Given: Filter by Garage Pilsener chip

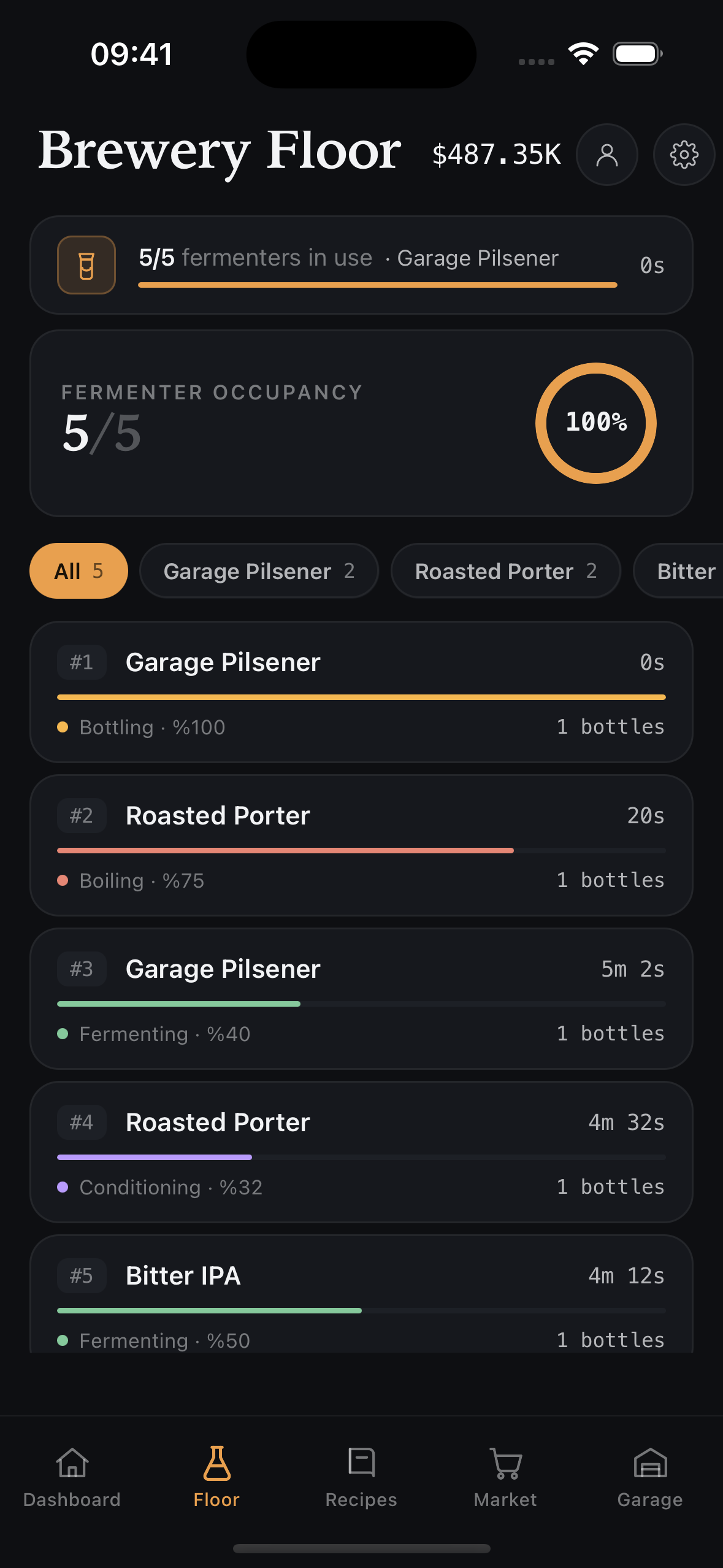Looking at the screenshot, I should [259, 571].
